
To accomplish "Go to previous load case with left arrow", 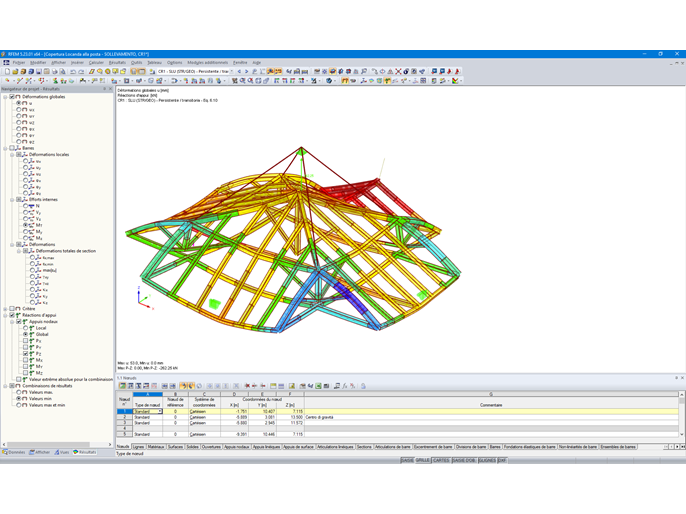I will tap(239, 71).
